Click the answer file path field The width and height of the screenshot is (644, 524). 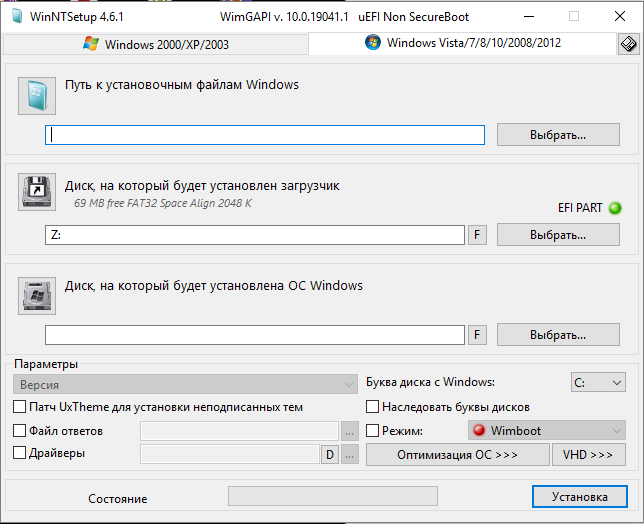point(239,431)
